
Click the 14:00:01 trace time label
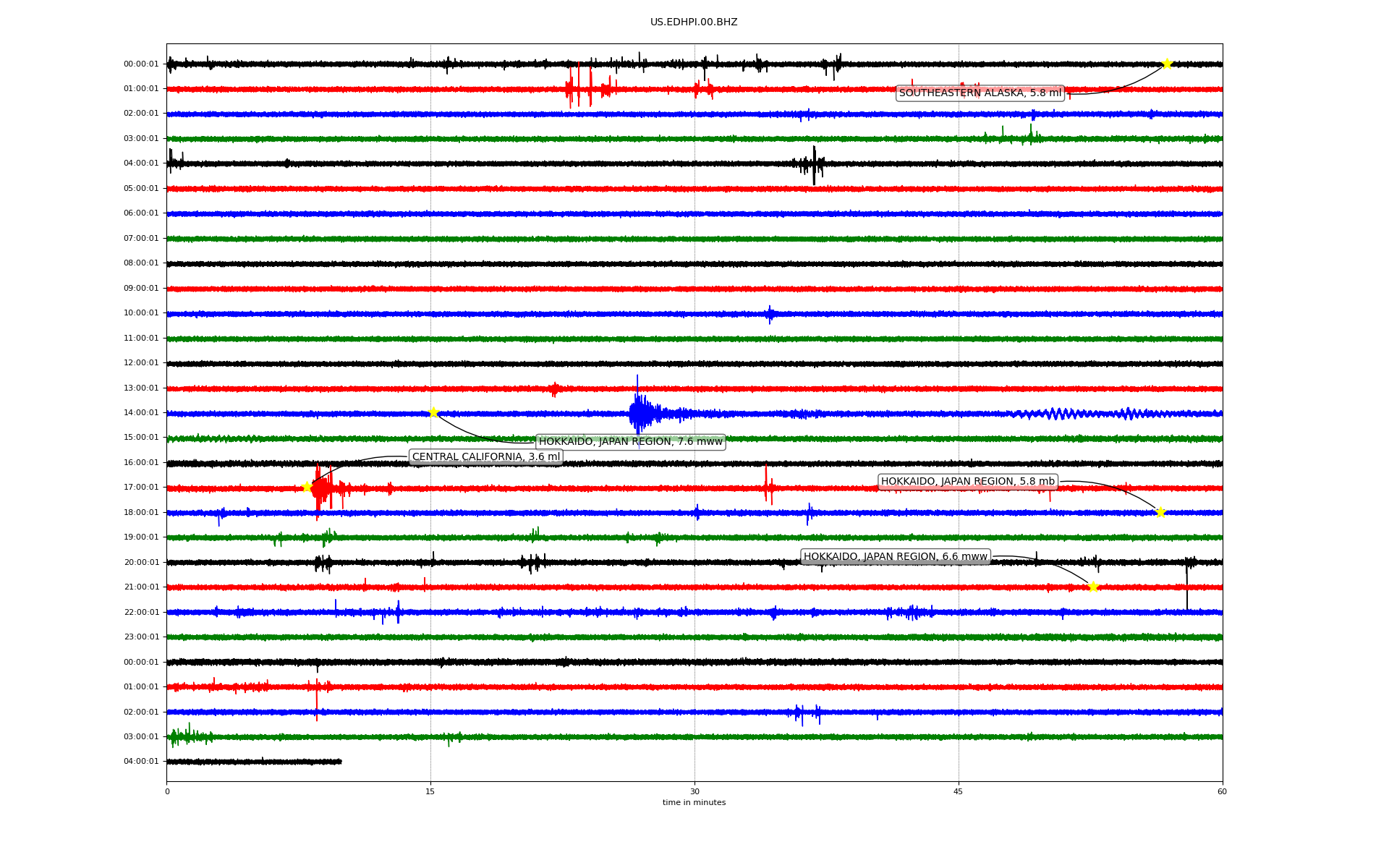point(141,413)
